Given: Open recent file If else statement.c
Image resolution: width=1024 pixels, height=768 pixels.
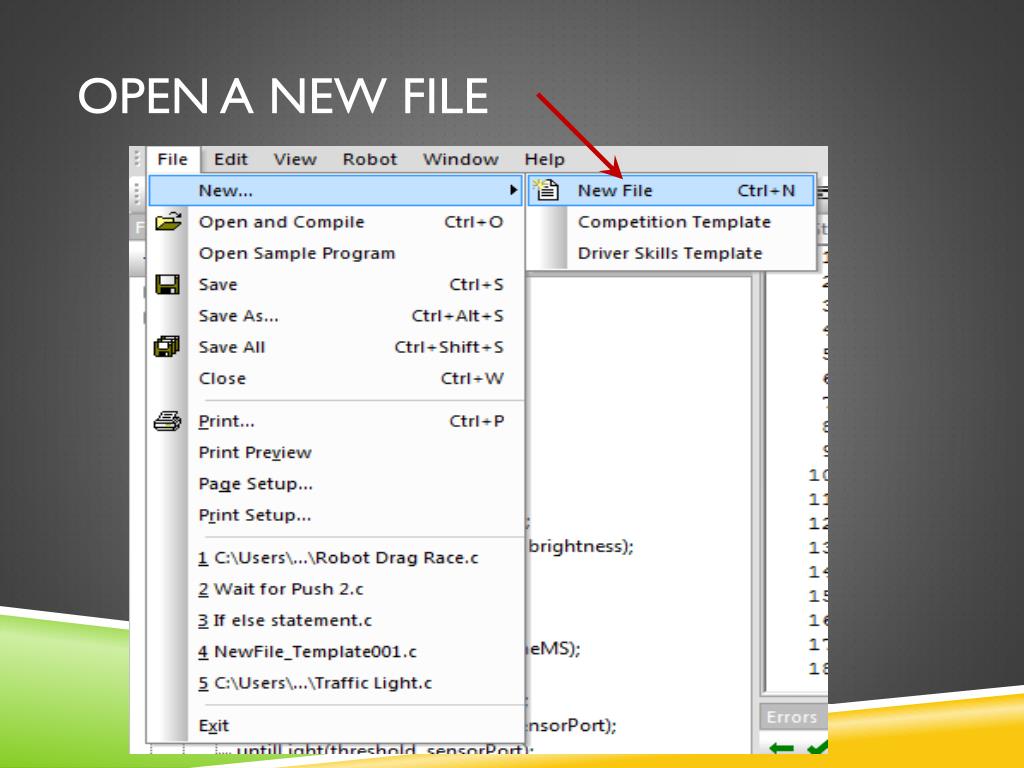Looking at the screenshot, I should pos(336,620).
